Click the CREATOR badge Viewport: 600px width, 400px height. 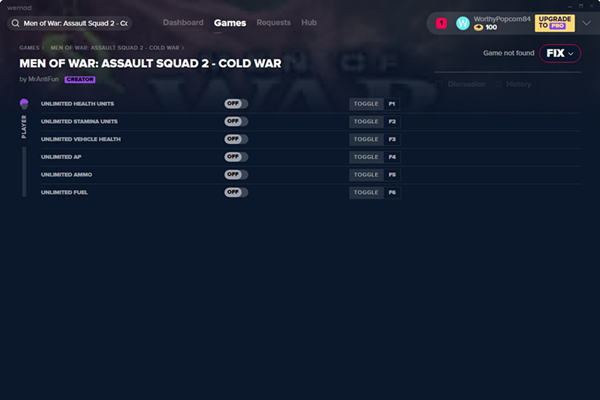click(80, 79)
